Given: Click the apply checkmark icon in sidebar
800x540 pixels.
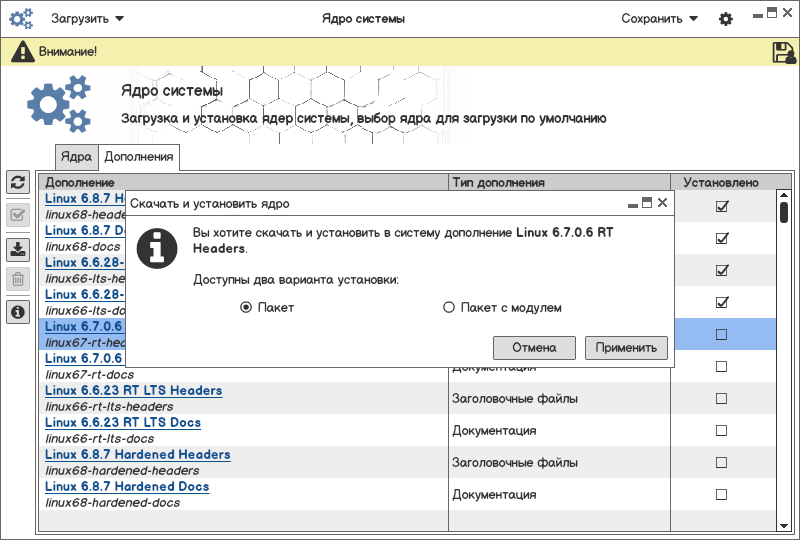Looking at the screenshot, I should [x=18, y=214].
